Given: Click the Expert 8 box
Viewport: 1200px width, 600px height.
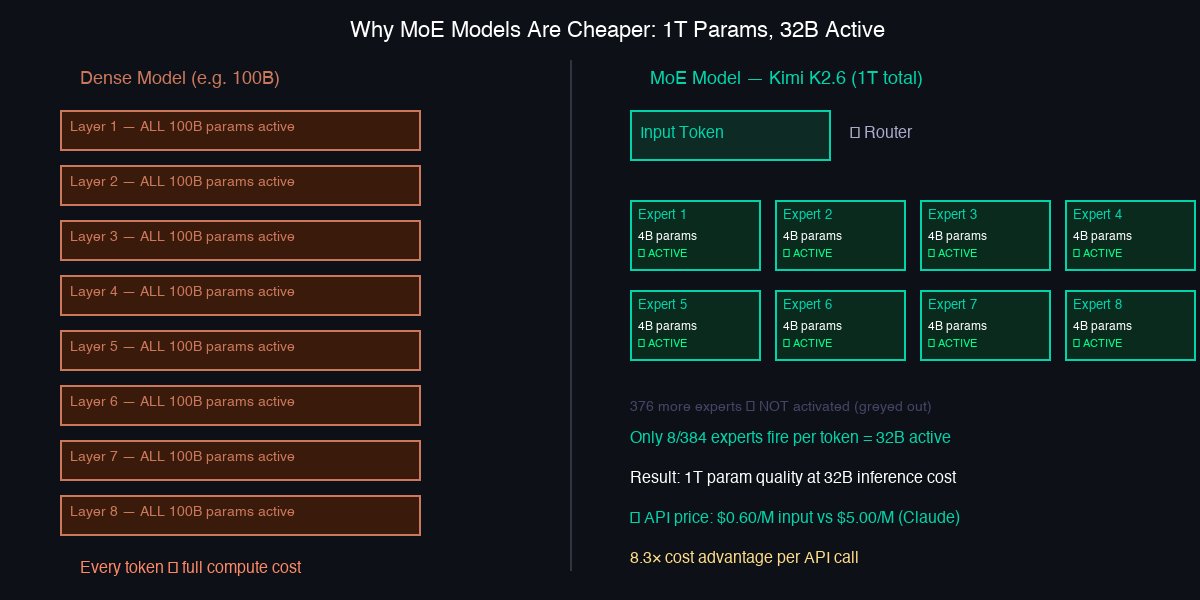Looking at the screenshot, I should click(x=1130, y=325).
